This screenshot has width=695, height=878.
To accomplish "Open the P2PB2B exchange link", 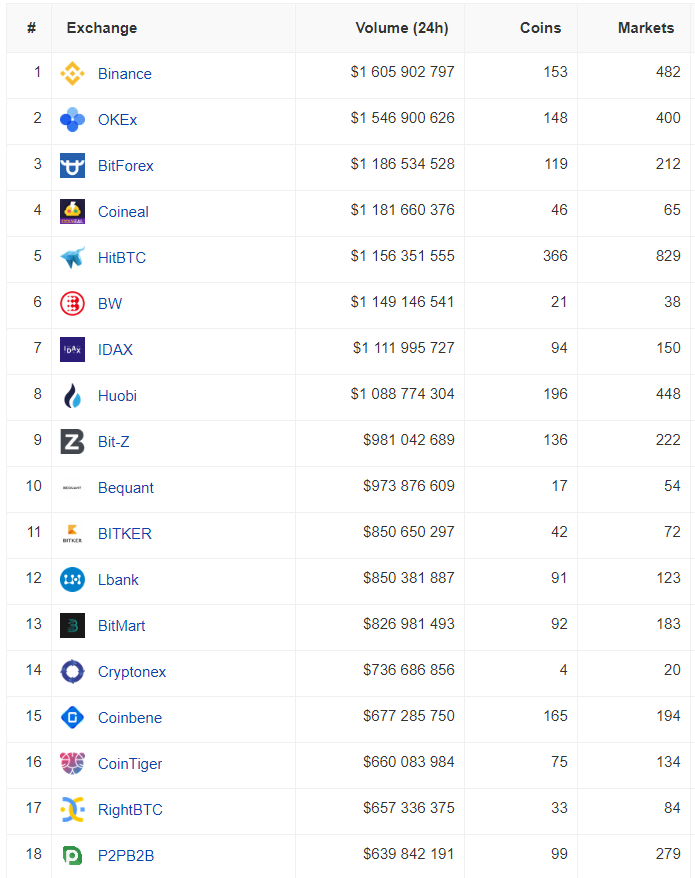I will pyautogui.click(x=126, y=856).
